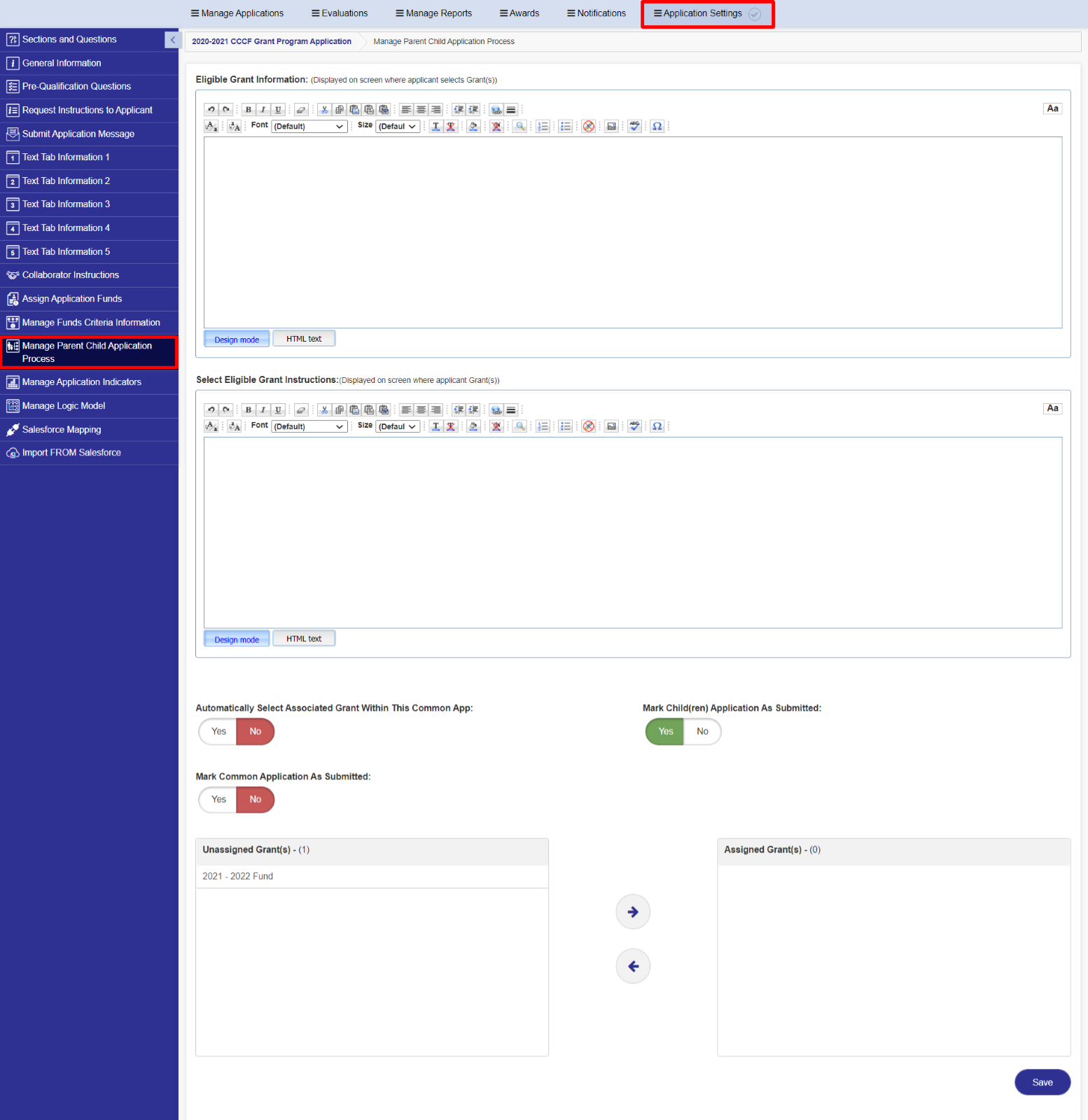This screenshot has height=1120, width=1088.
Task: Set Mark Child(ren) Application As Submitted to No
Action: [702, 731]
